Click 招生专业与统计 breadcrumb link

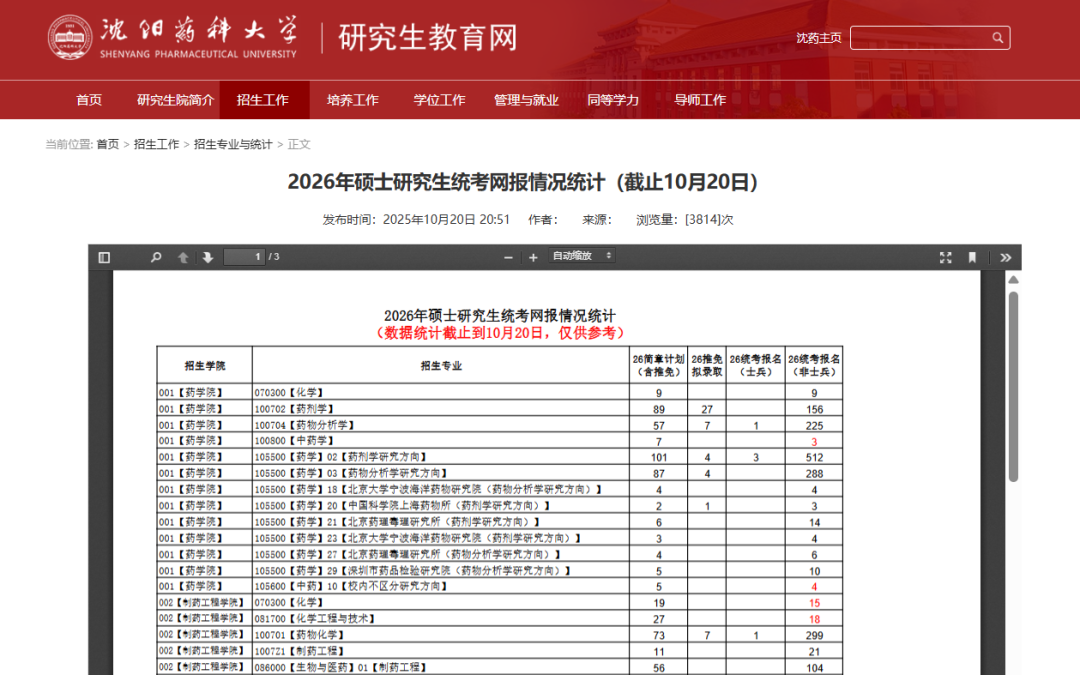tap(233, 144)
